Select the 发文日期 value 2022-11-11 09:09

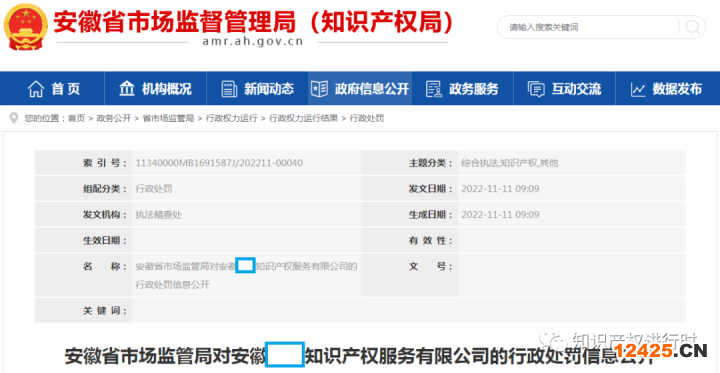(x=500, y=188)
